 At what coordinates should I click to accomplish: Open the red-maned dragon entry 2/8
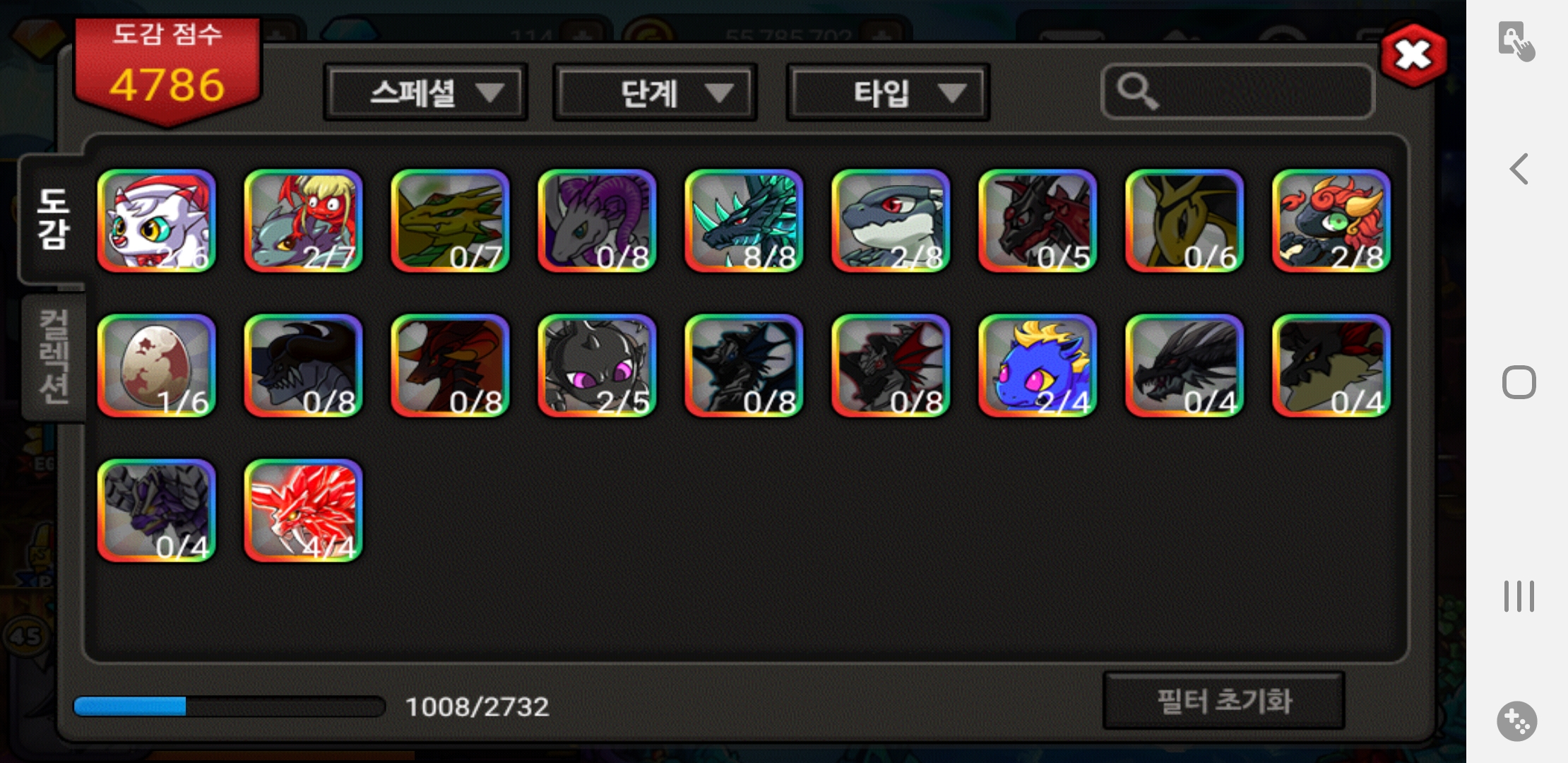coord(1331,220)
